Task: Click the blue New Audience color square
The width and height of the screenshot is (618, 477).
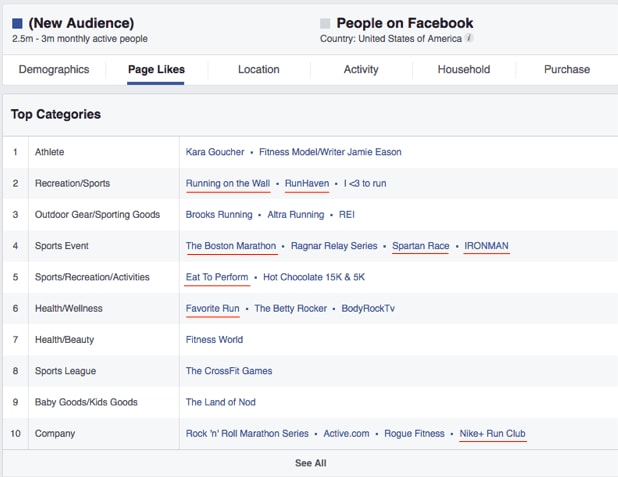Action: point(17,23)
